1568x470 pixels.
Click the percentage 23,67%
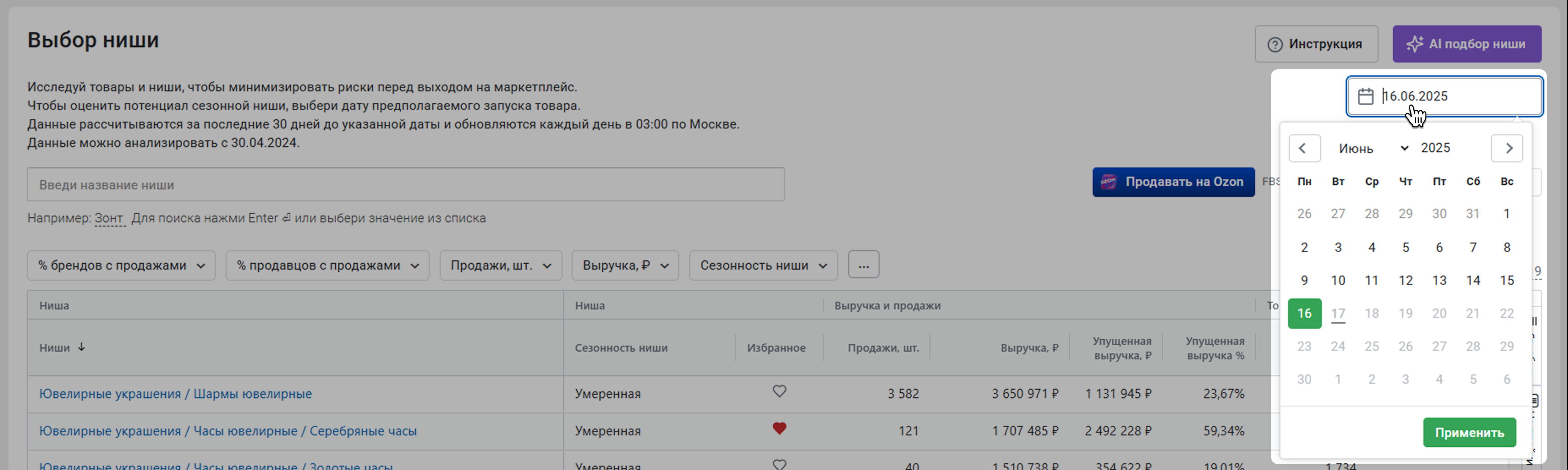pos(1223,394)
